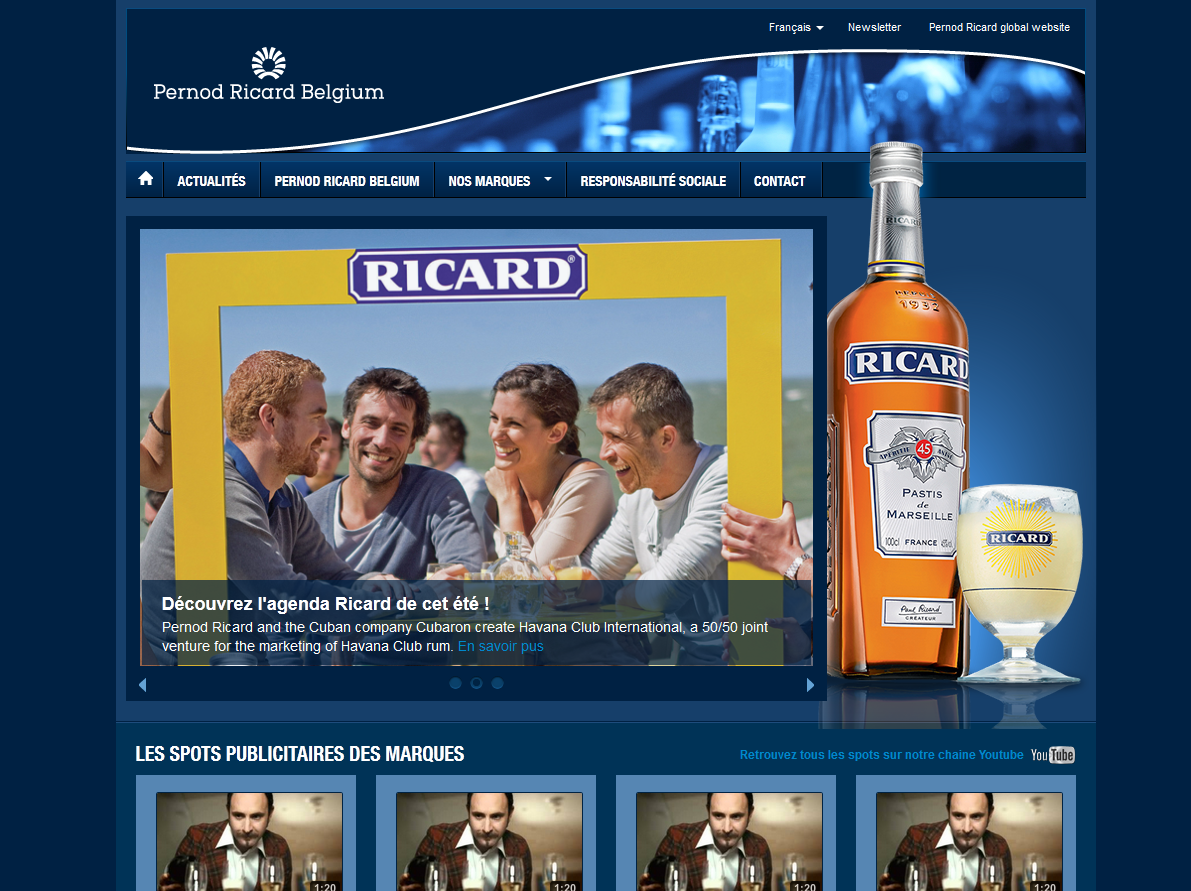1191x891 pixels.
Task: Open Pernod Ricard Belgium menu item
Action: pyautogui.click(x=346, y=181)
